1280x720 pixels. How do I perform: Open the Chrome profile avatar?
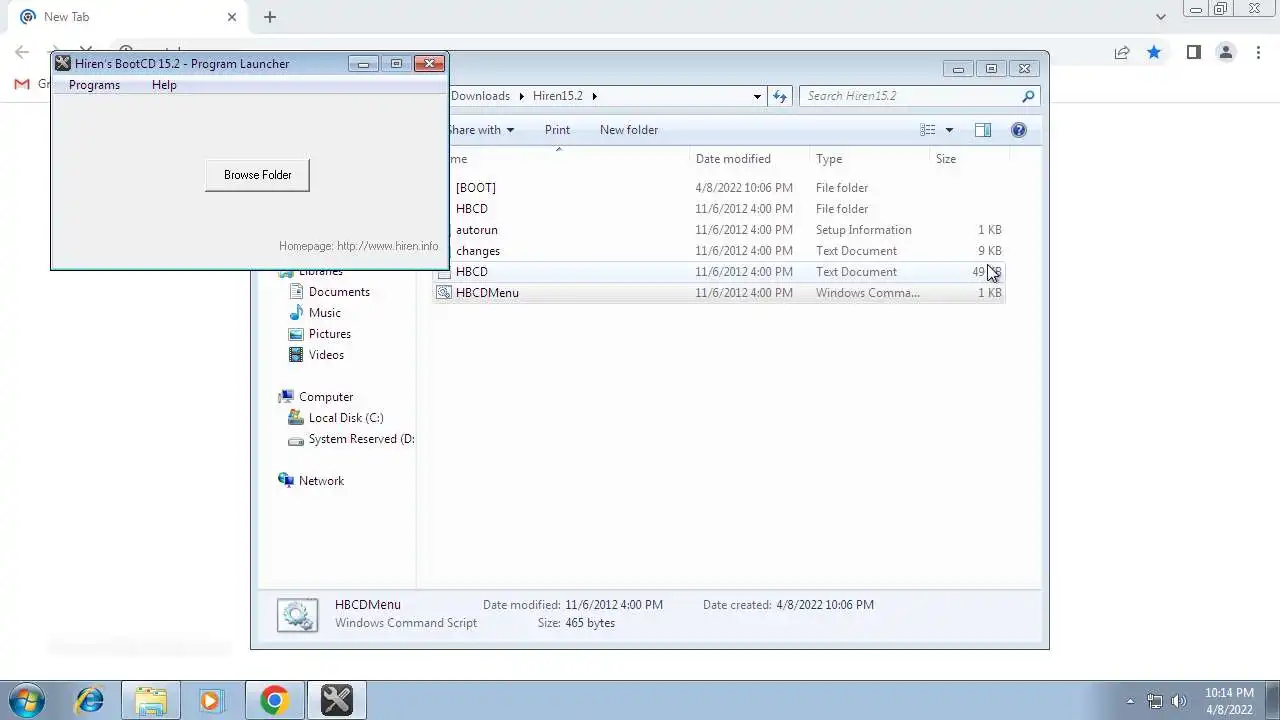(x=1226, y=52)
